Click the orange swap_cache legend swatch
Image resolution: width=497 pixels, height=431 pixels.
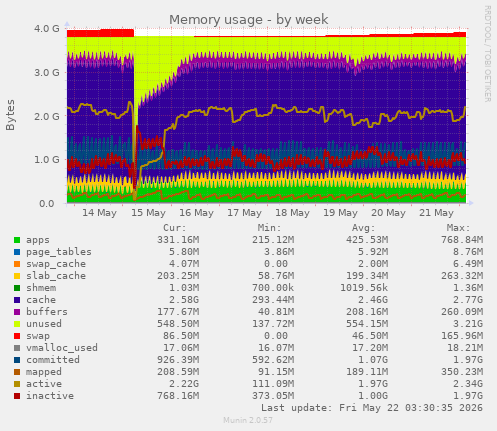[x=17, y=264]
